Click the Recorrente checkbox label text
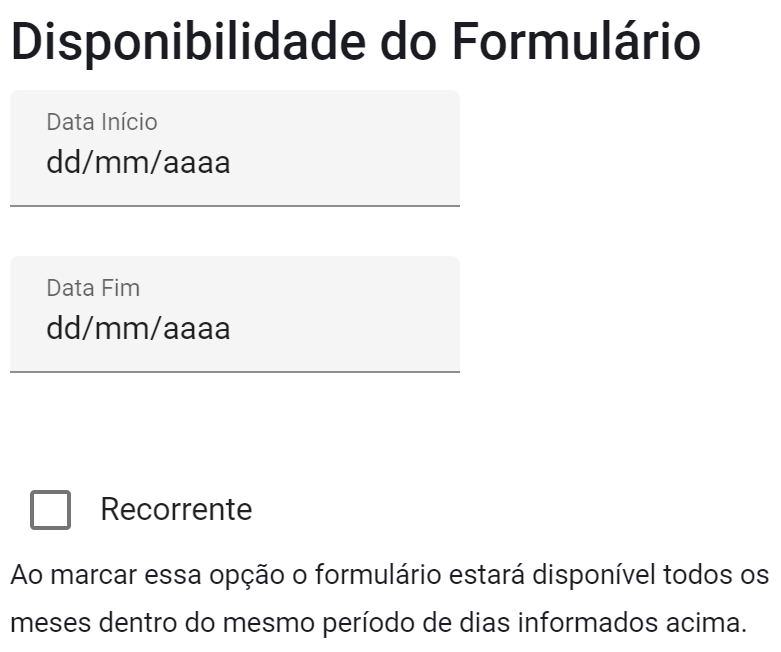 coord(176,510)
